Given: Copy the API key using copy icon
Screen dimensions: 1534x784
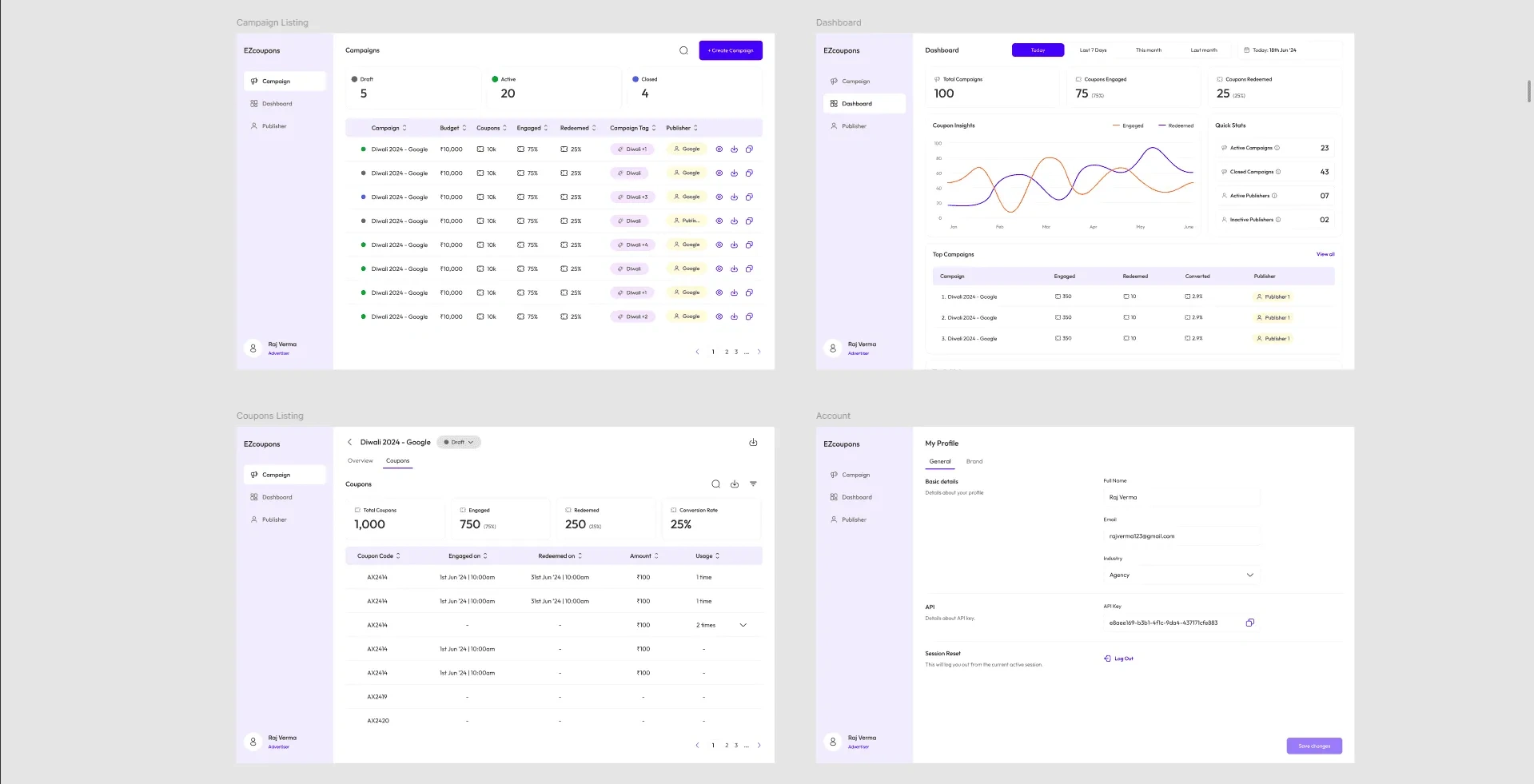Looking at the screenshot, I should 1249,623.
